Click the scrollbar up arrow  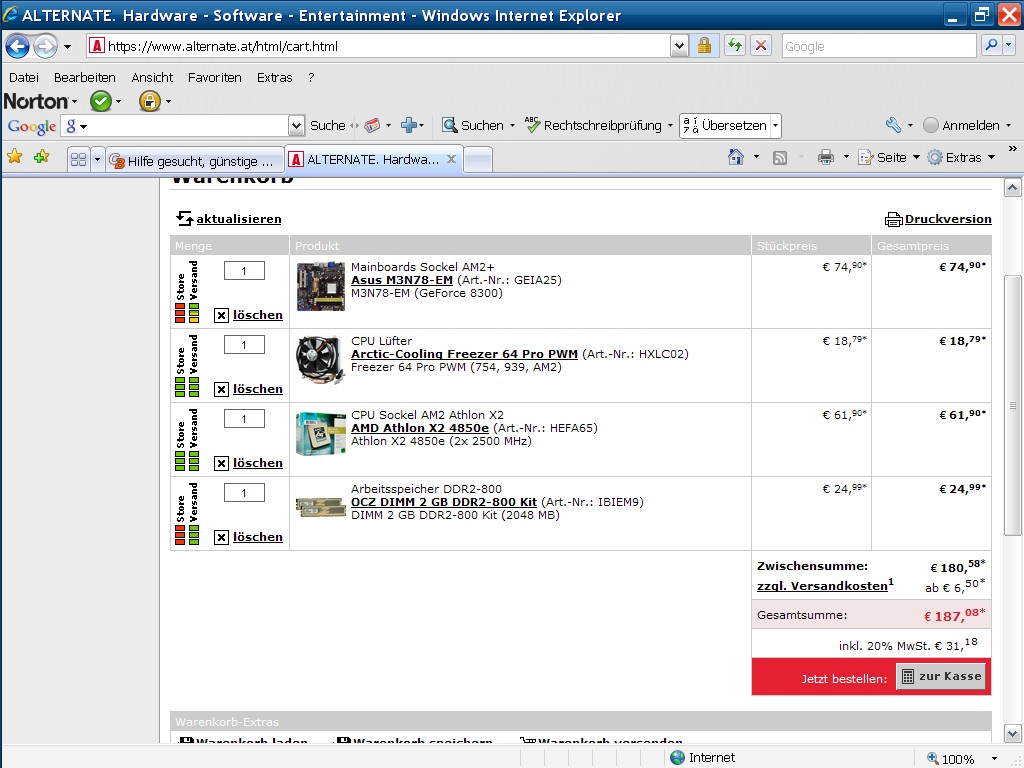pos(1013,189)
